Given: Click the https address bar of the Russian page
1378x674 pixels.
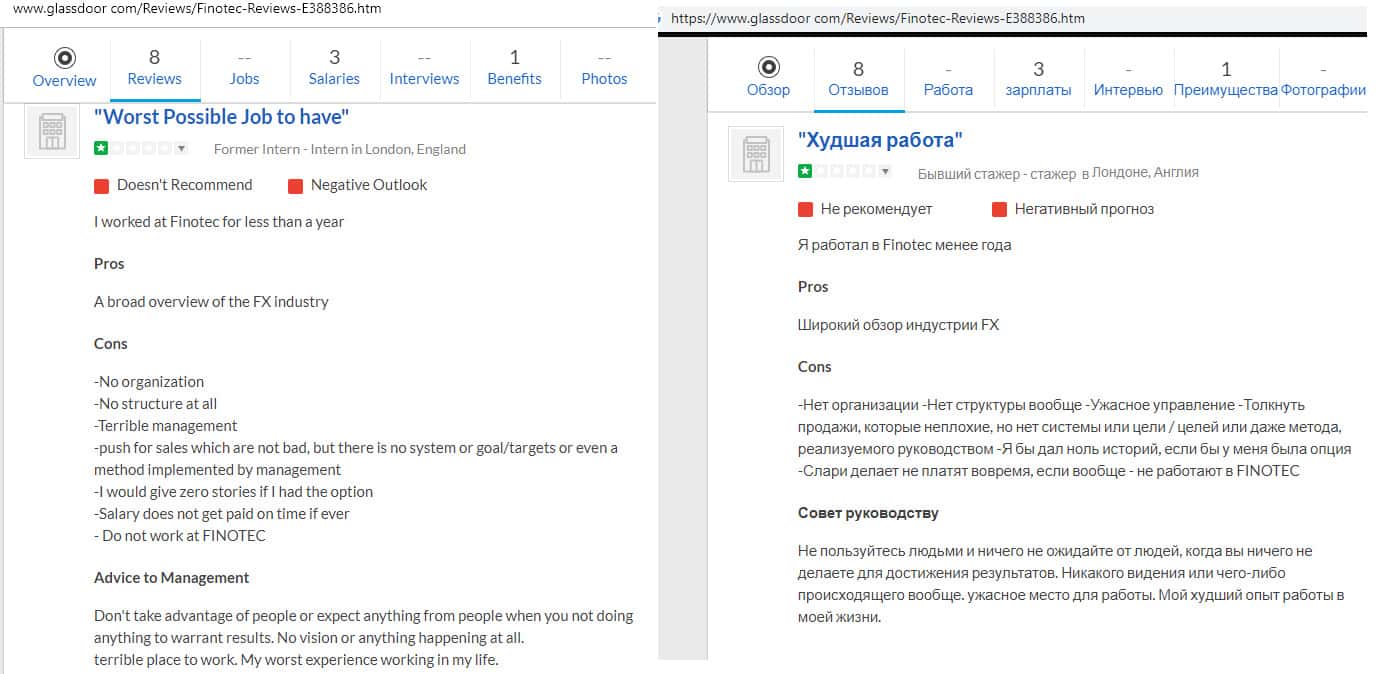Looking at the screenshot, I should pyautogui.click(x=878, y=18).
